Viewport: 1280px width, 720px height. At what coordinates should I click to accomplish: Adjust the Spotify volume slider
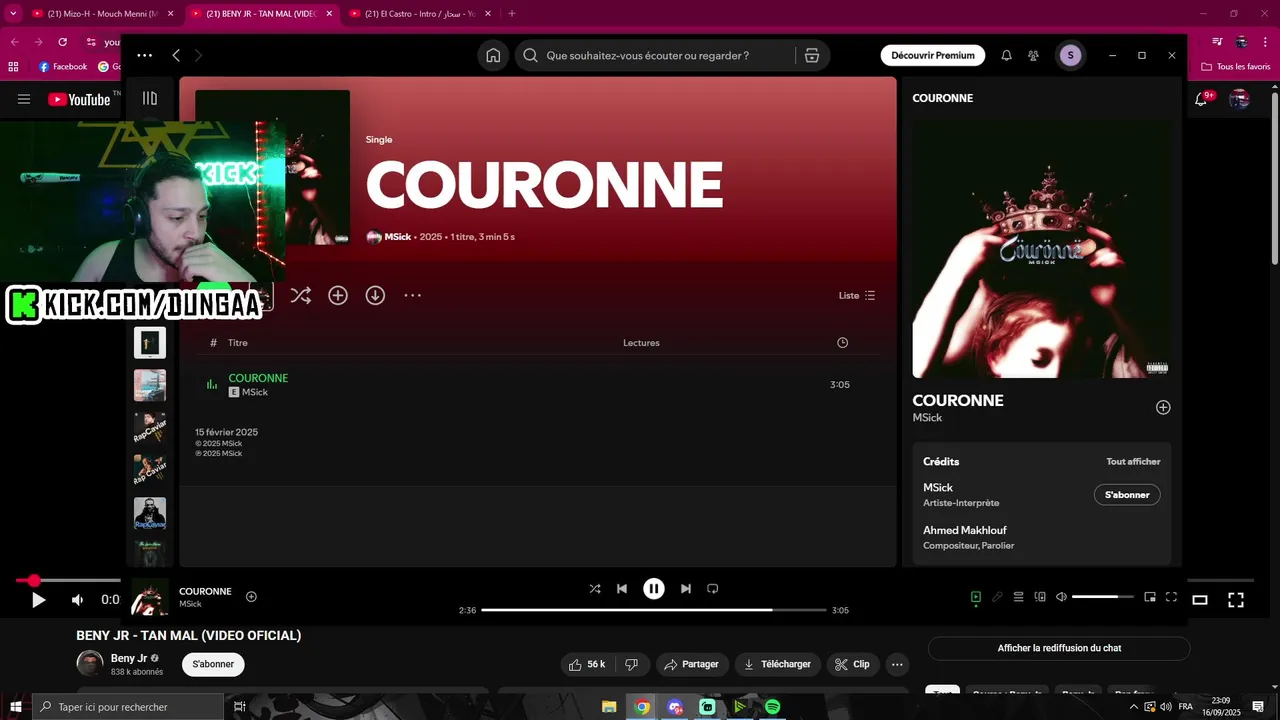[1103, 597]
